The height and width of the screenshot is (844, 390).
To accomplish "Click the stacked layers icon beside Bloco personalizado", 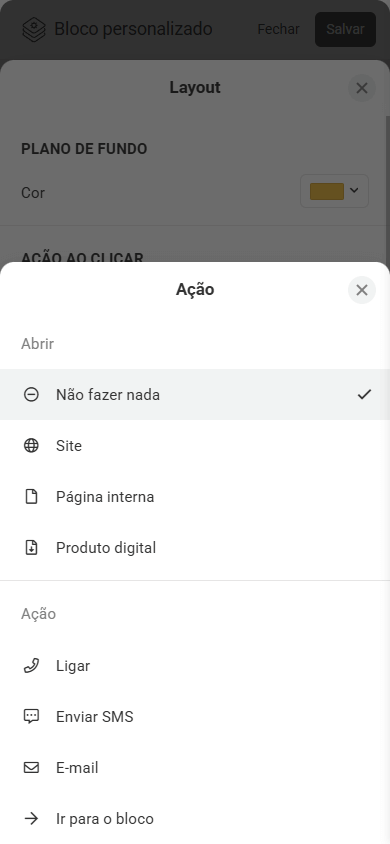I will [x=34, y=29].
